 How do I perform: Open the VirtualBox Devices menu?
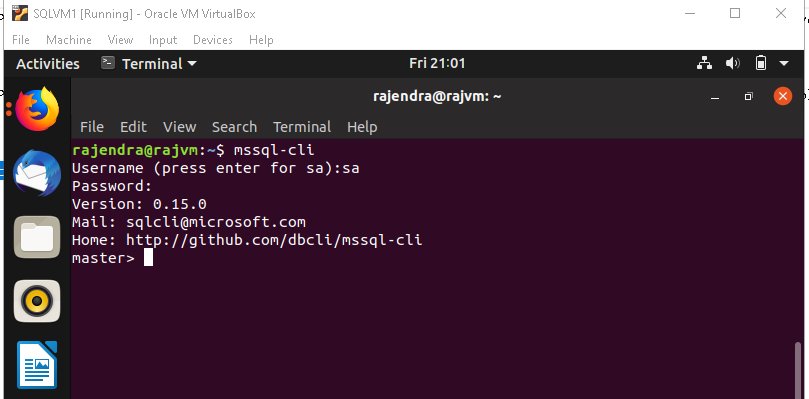coord(213,40)
